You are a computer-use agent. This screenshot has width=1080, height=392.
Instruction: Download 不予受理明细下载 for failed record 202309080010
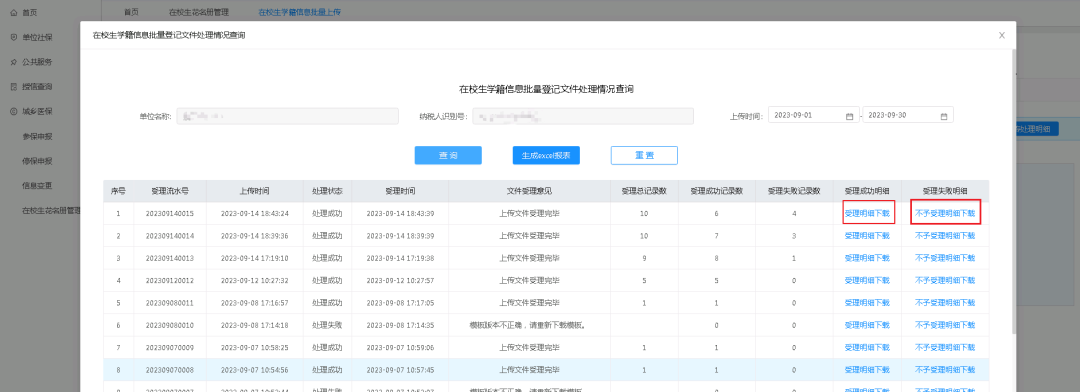pyautogui.click(x=945, y=325)
